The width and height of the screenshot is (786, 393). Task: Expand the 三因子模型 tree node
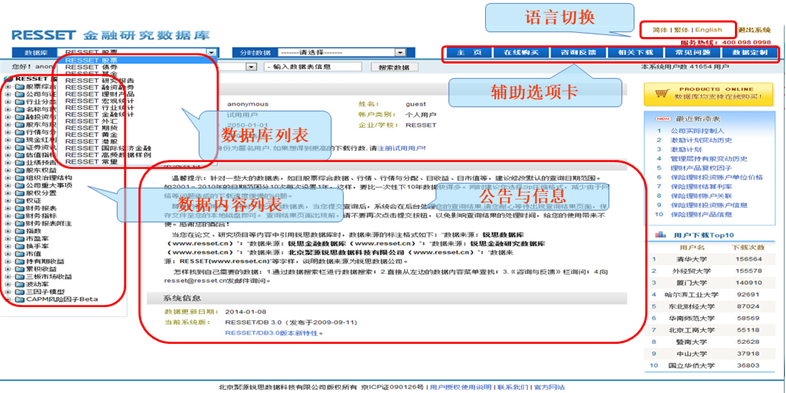8,292
